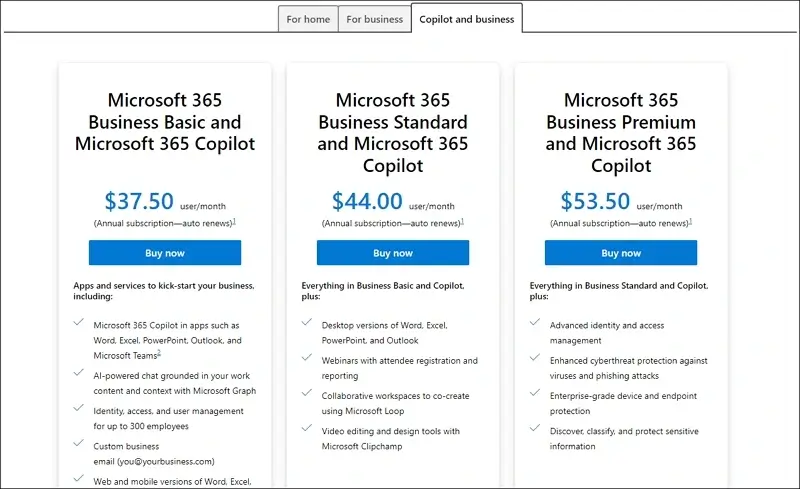Click checkmark next to AI-powered chat feature
Viewport: 800px width, 489px height.
(79, 373)
